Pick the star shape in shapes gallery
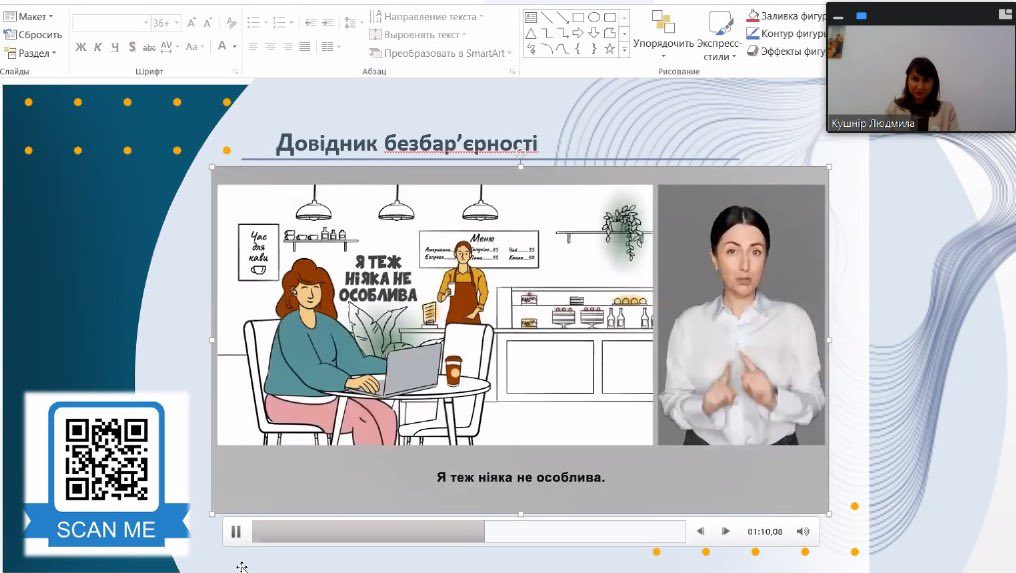The width and height of the screenshot is (1016, 573). [610, 48]
